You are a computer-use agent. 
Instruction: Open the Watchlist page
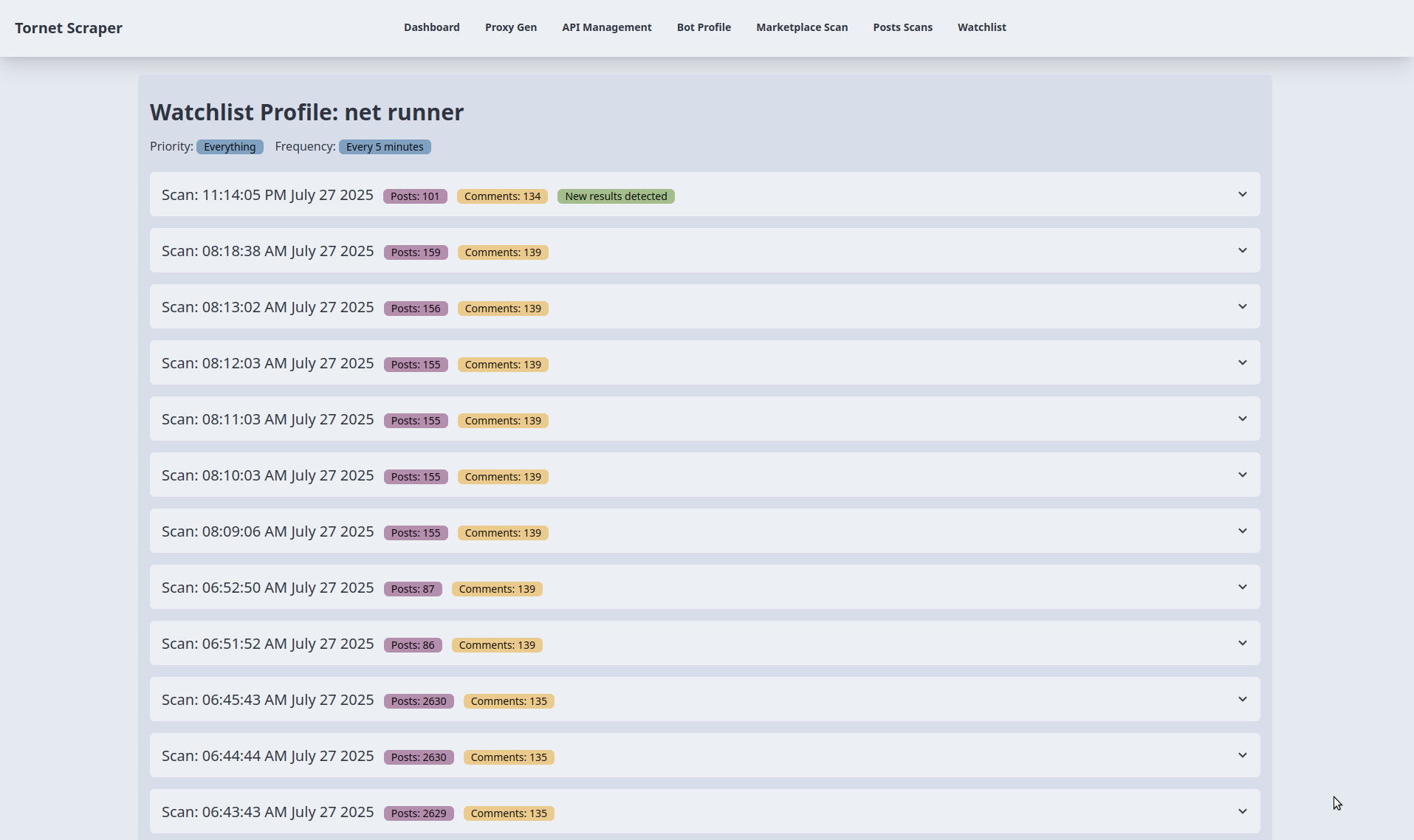981,27
